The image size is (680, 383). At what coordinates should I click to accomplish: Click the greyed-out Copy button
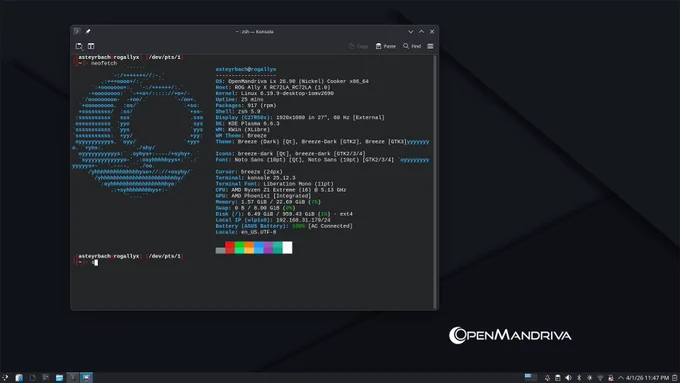click(x=359, y=46)
